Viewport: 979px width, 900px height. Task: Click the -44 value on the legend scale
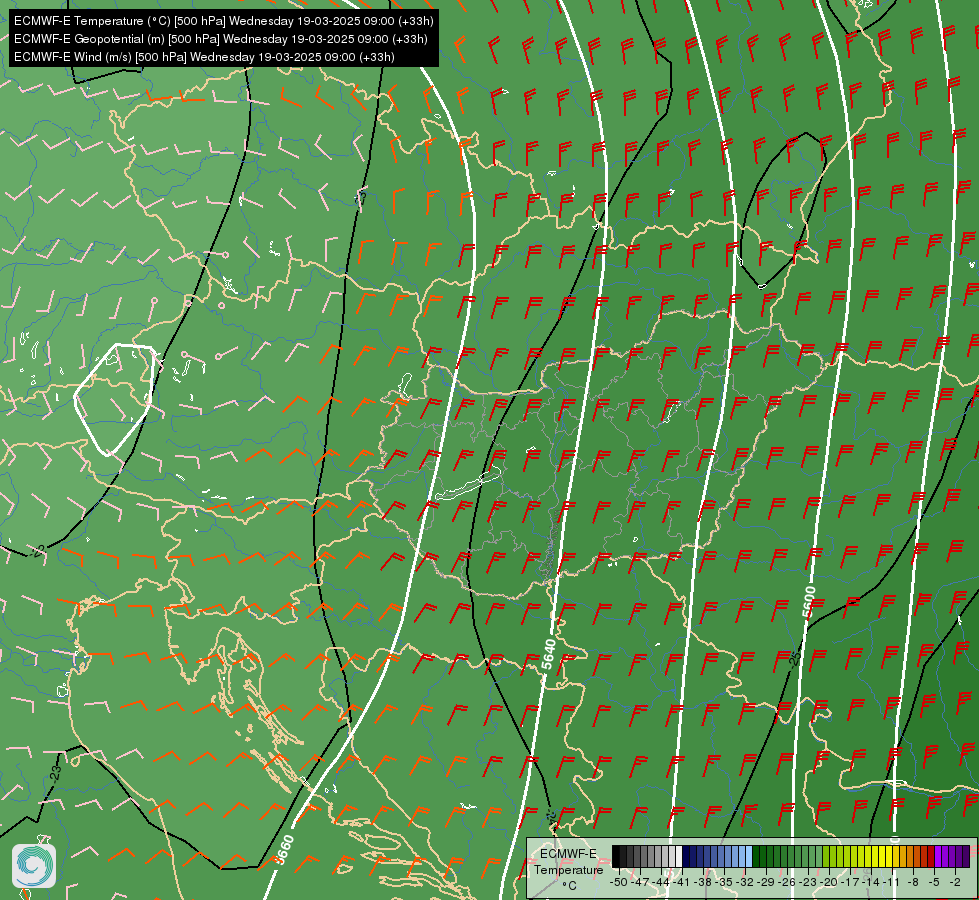661,882
